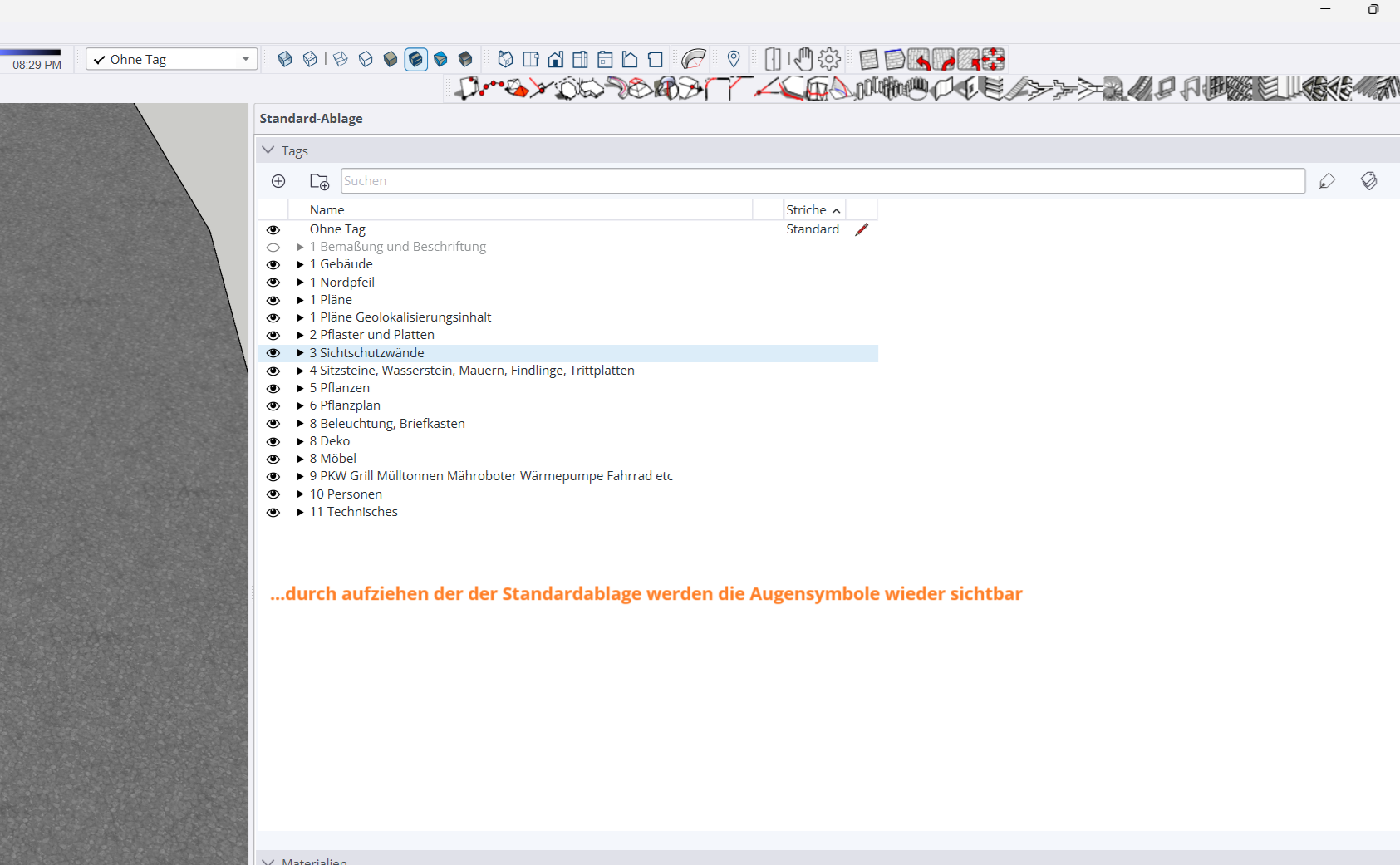Image resolution: width=1400 pixels, height=865 pixels.
Task: Open the gear settings icon in toolbar
Action: (x=829, y=59)
